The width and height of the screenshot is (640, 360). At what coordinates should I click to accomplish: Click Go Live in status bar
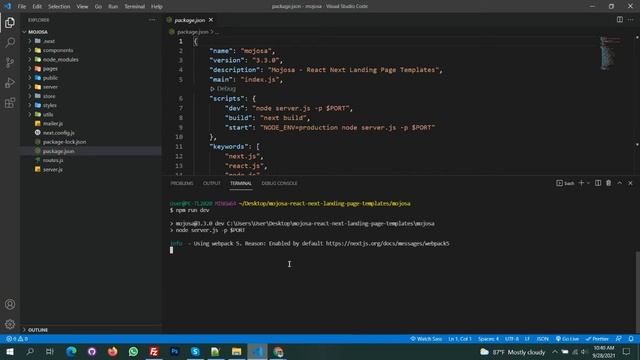tap(567, 339)
